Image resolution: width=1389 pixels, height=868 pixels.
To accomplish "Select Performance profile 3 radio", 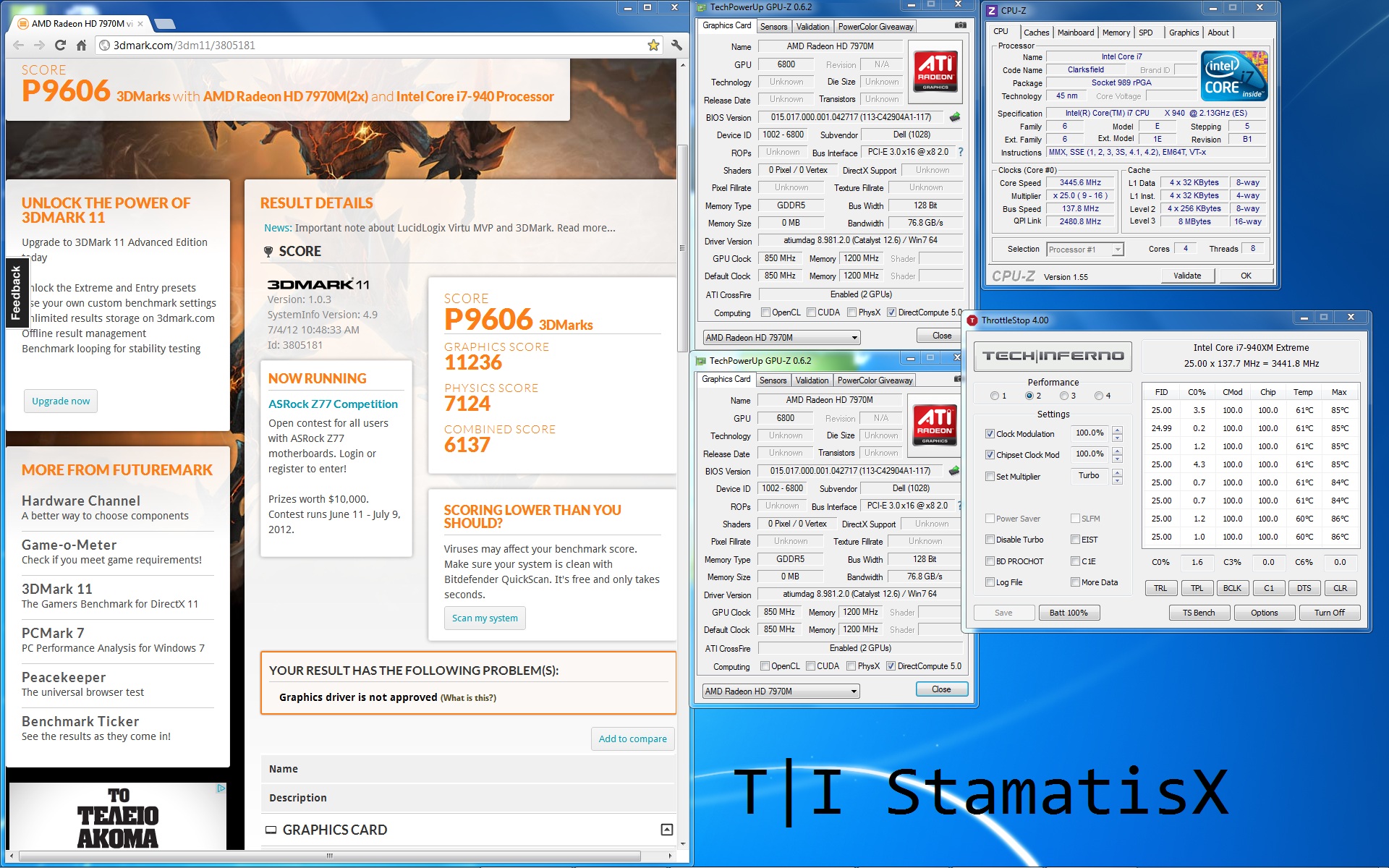I will tap(1064, 396).
